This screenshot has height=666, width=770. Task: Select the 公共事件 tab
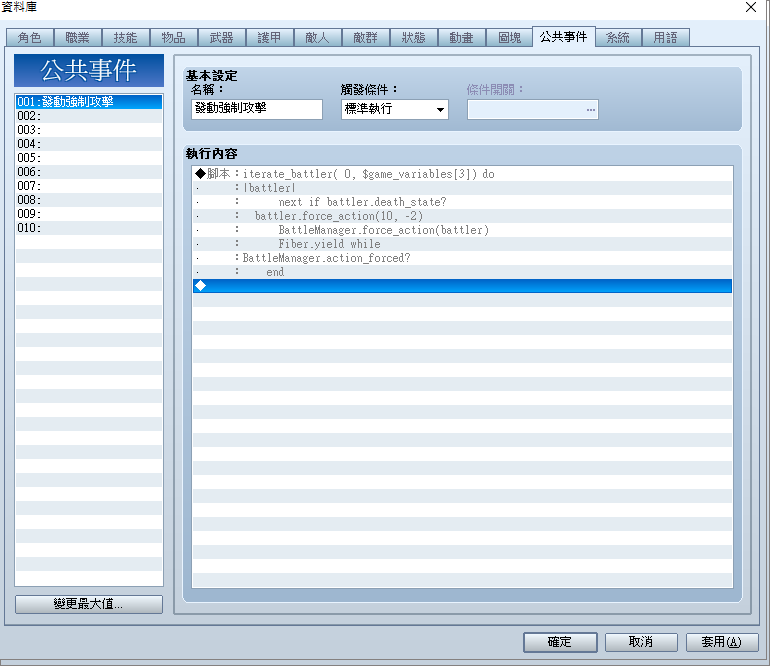[564, 37]
